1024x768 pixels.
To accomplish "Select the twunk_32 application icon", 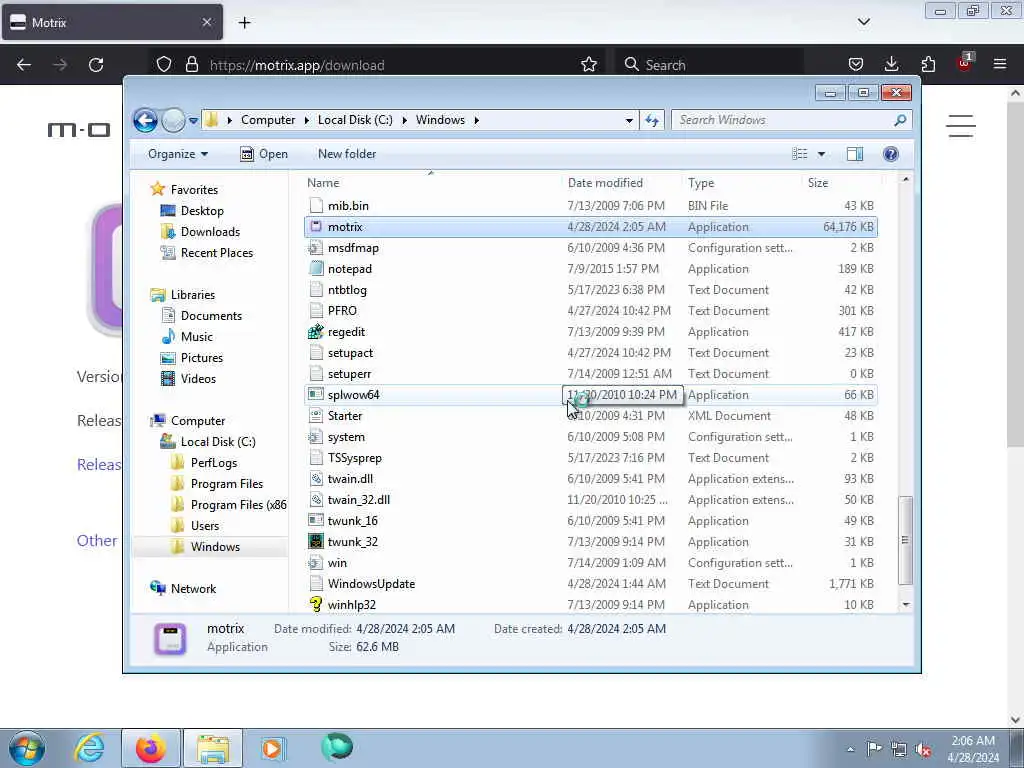I will coord(316,542).
